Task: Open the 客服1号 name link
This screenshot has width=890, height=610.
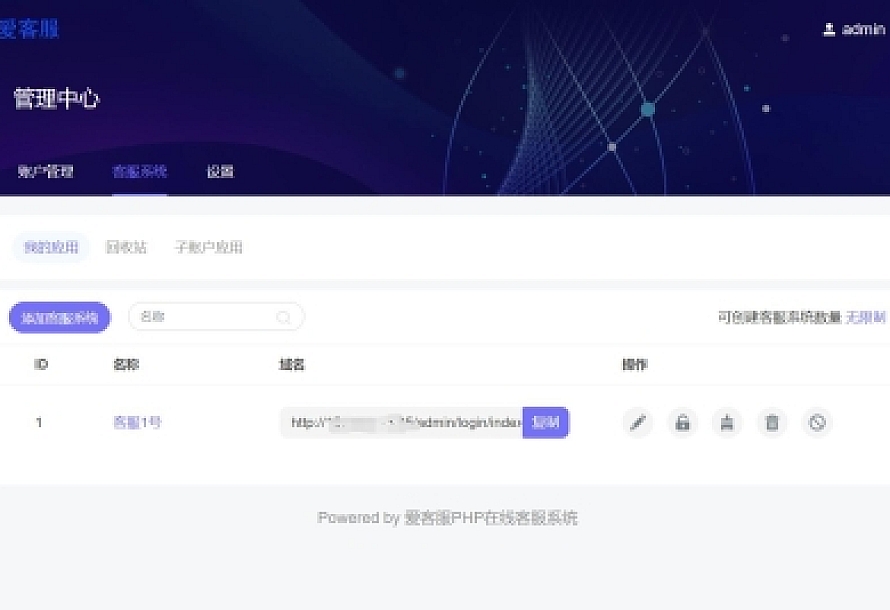Action: [137, 423]
